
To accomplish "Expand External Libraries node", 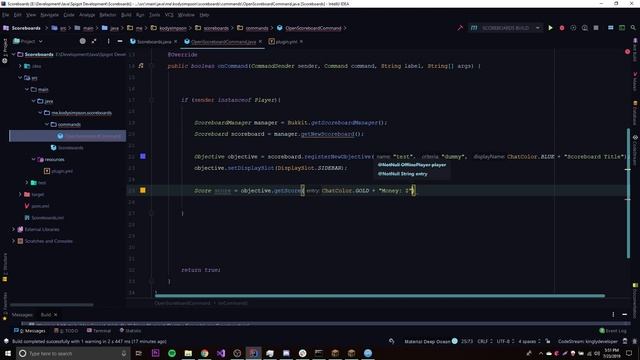I will pyautogui.click(x=13, y=229).
